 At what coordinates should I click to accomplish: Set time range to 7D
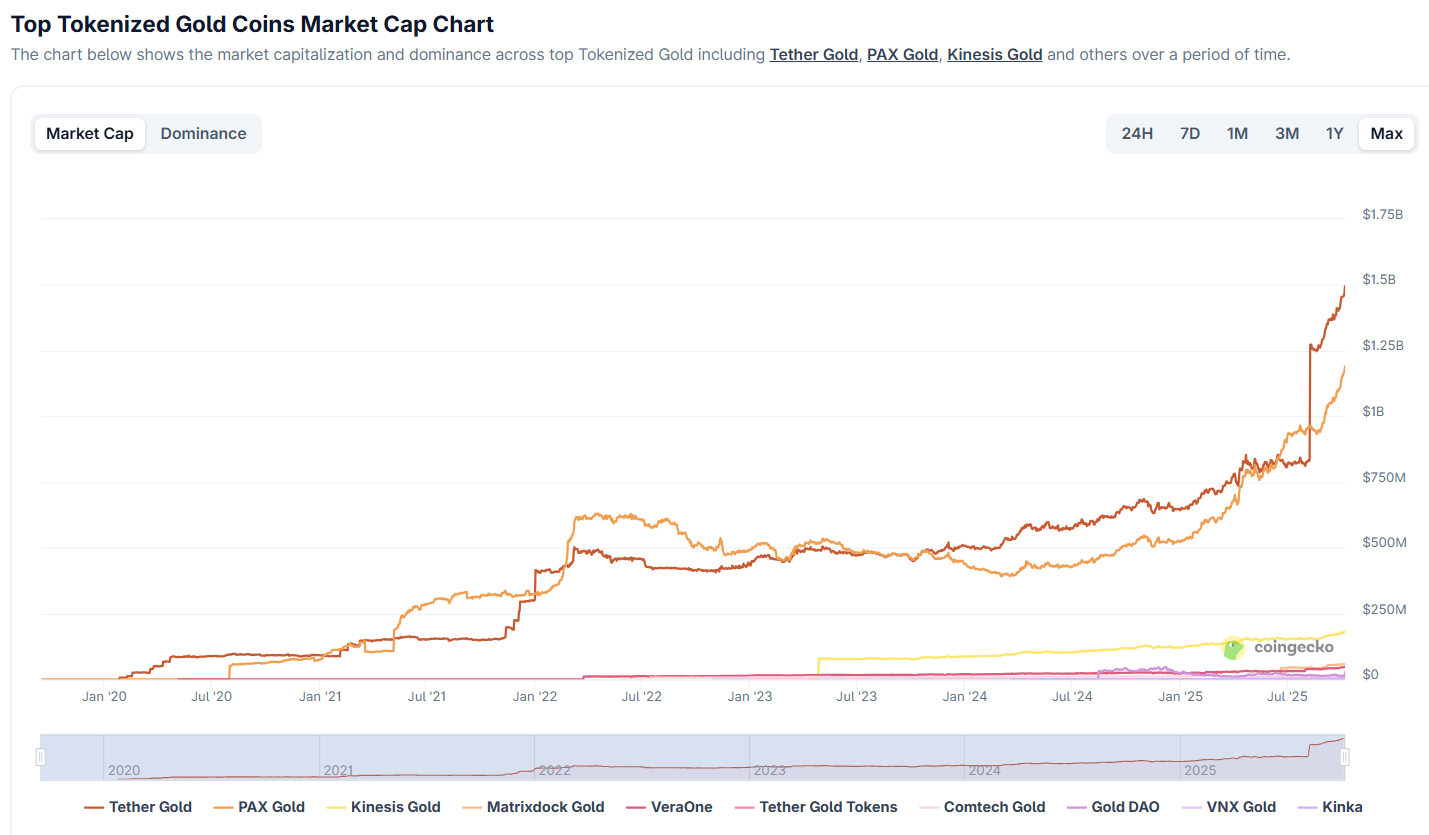tap(1189, 134)
